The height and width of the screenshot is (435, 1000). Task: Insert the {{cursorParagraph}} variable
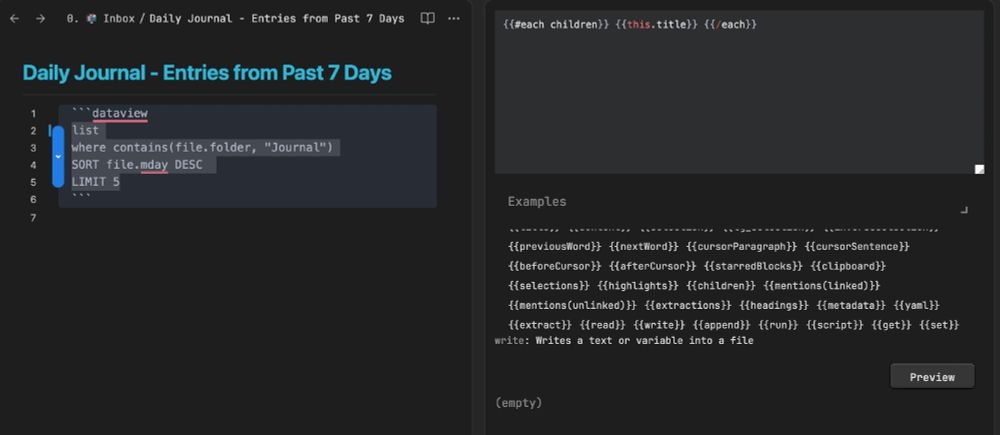[x=742, y=246]
